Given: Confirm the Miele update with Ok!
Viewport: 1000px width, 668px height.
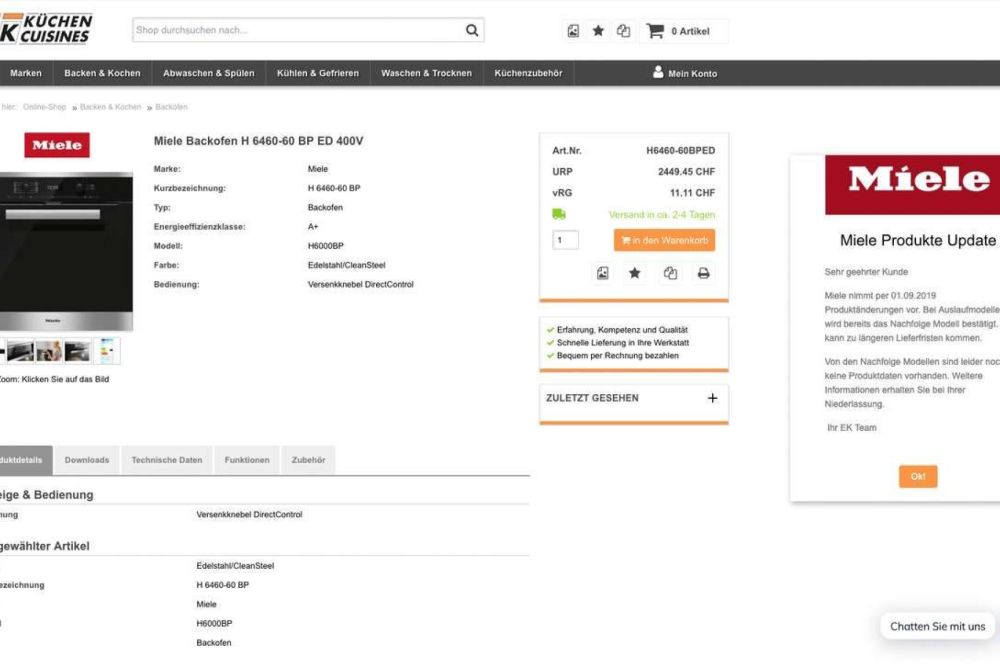Looking at the screenshot, I should coord(918,477).
